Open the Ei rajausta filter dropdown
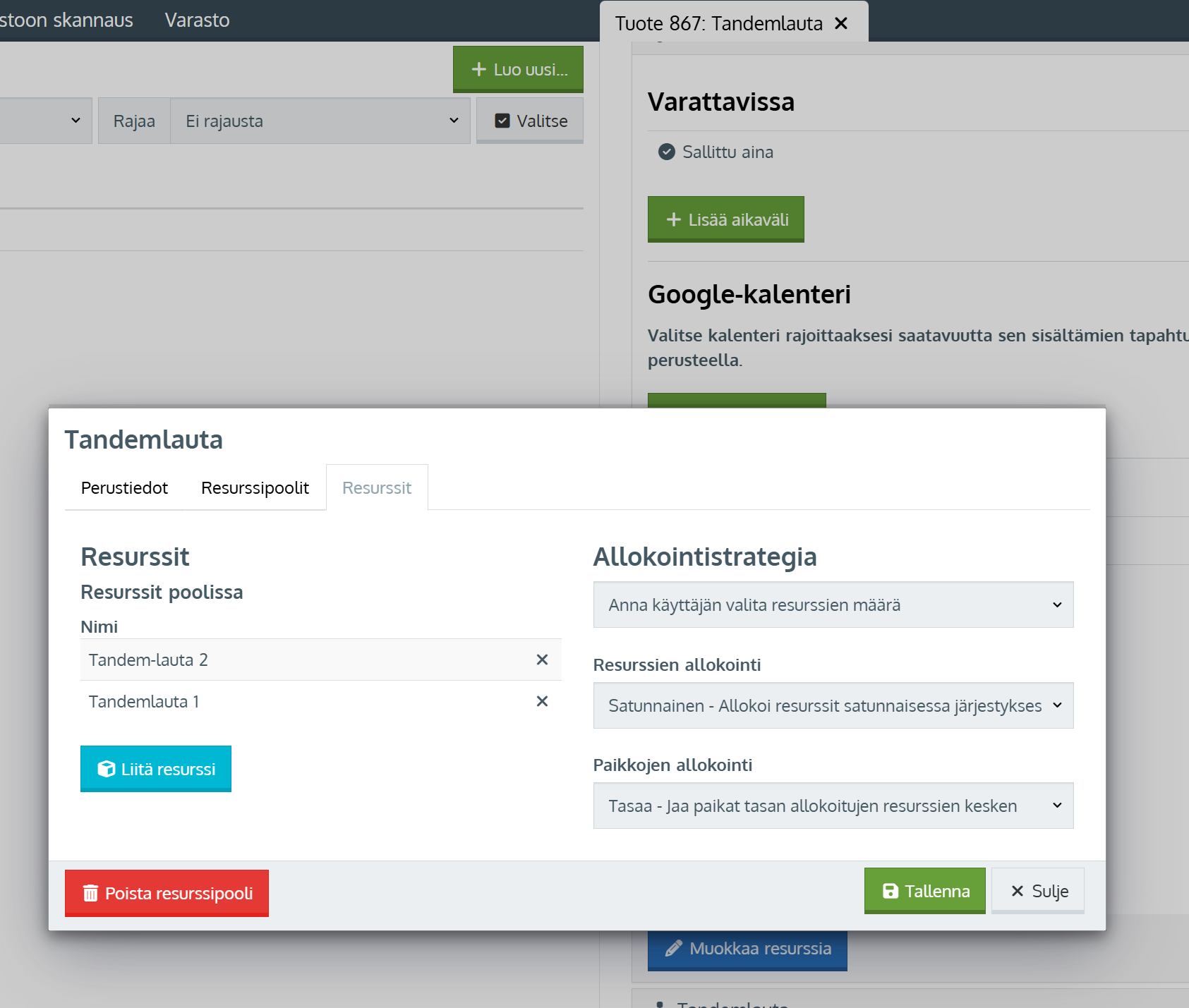This screenshot has width=1189, height=1008. pos(320,121)
